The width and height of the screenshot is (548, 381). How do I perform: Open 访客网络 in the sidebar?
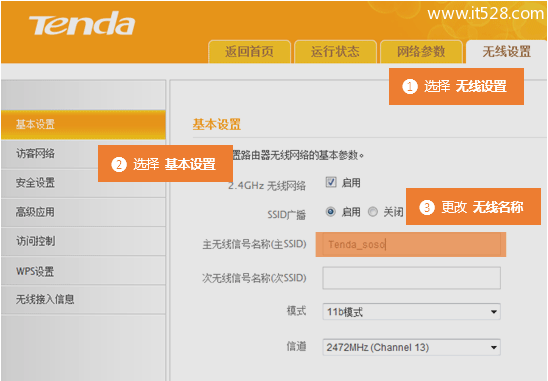83,154
